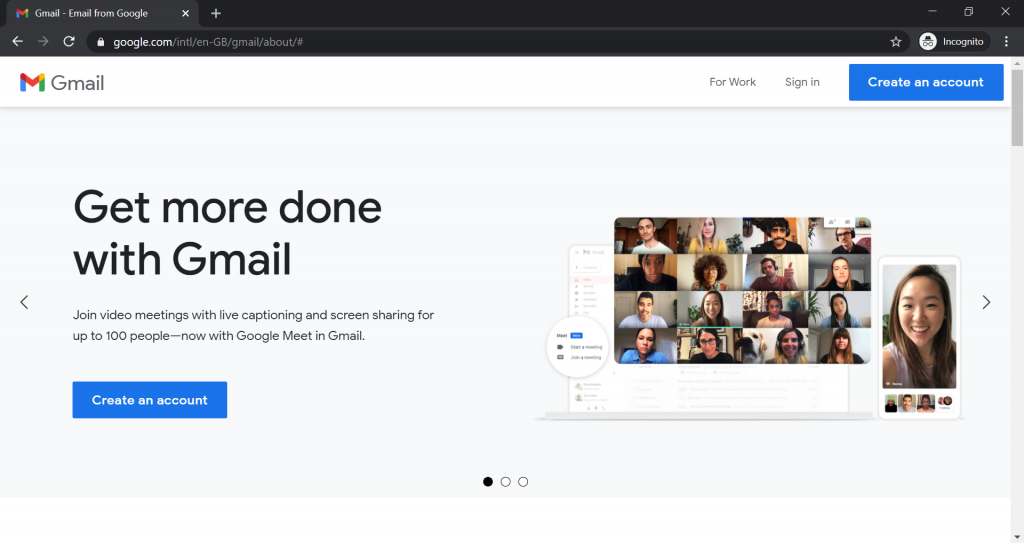View site security lock information

point(100,42)
